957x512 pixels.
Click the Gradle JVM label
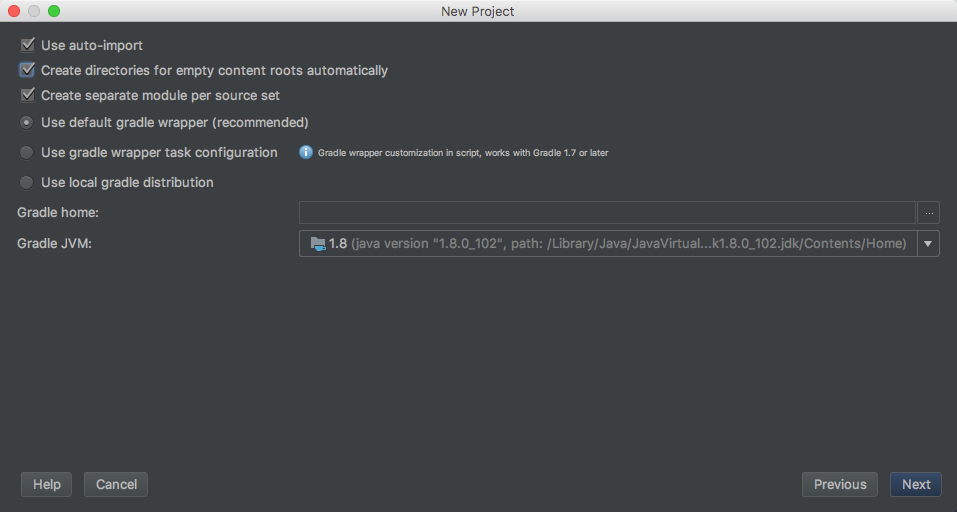click(54, 243)
